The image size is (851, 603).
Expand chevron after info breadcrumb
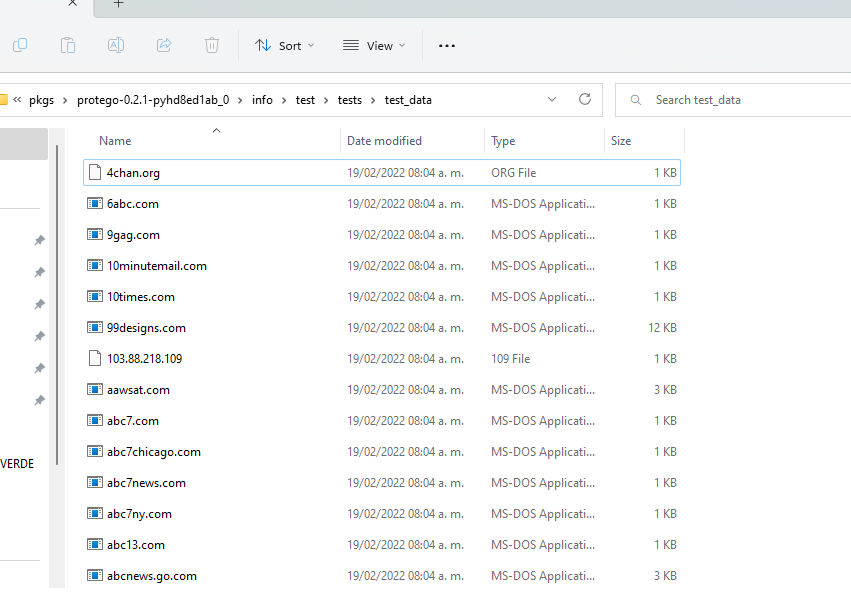[284, 100]
